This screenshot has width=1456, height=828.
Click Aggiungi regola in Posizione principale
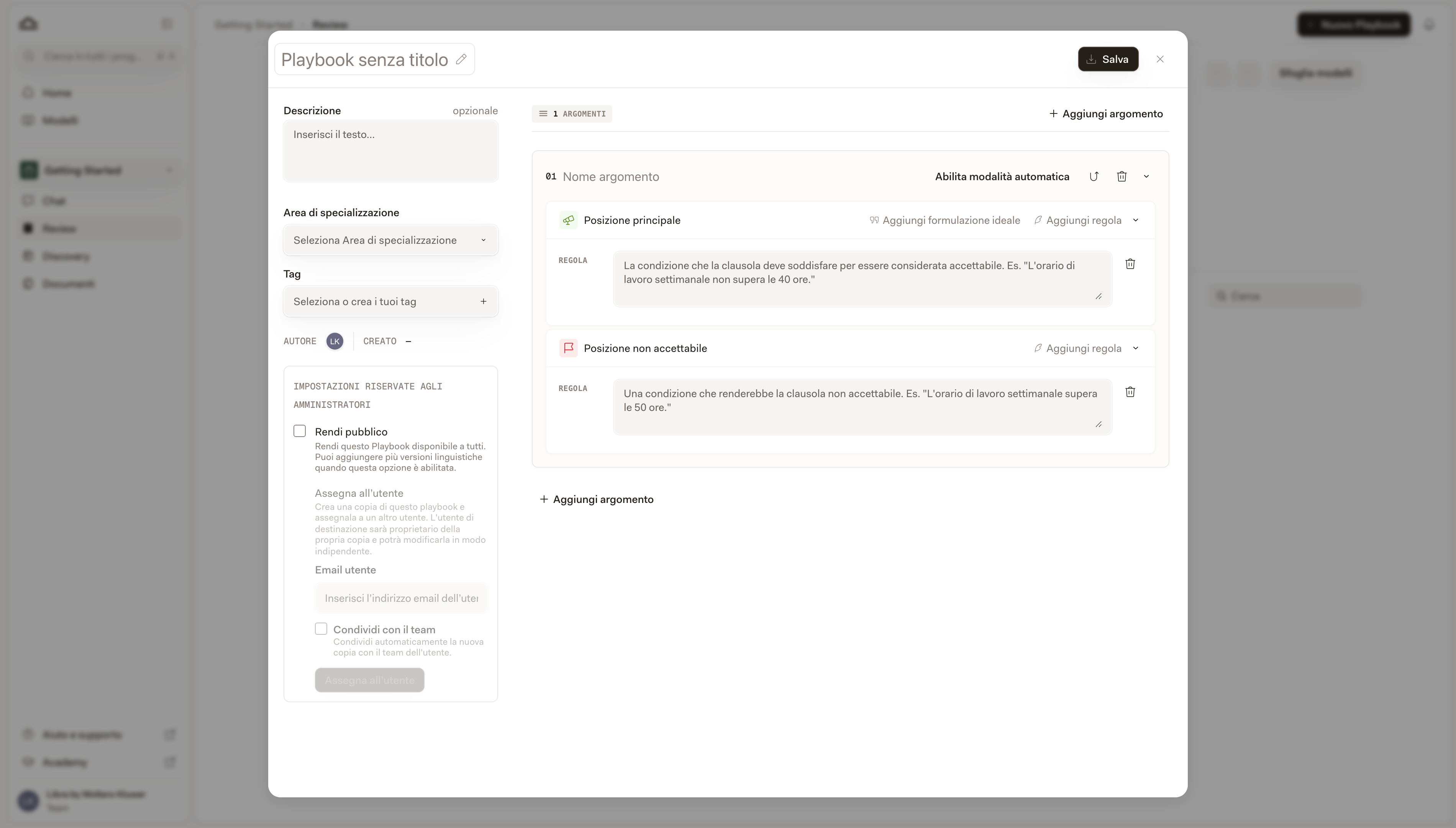click(x=1077, y=220)
